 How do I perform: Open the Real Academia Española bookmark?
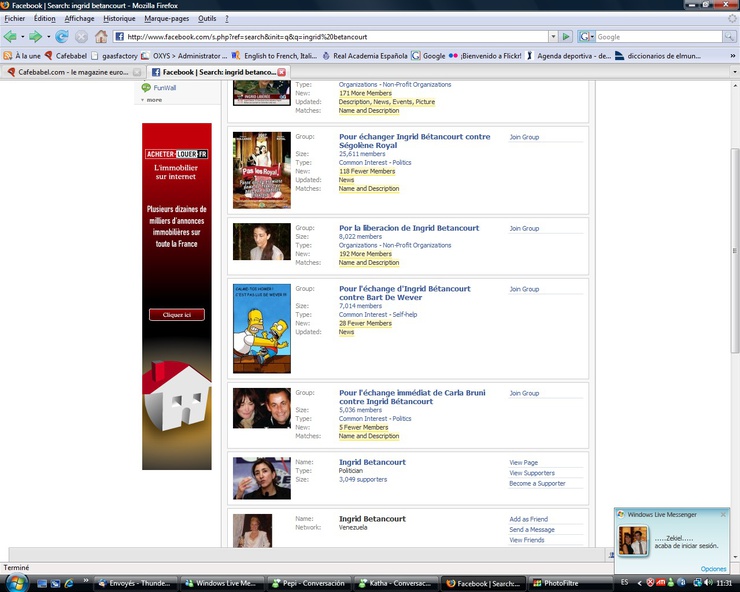click(x=365, y=56)
